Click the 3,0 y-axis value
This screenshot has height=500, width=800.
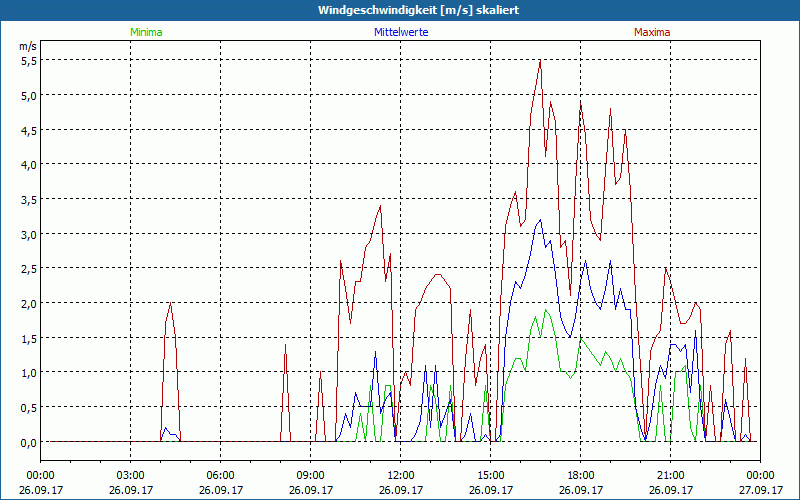[28, 234]
